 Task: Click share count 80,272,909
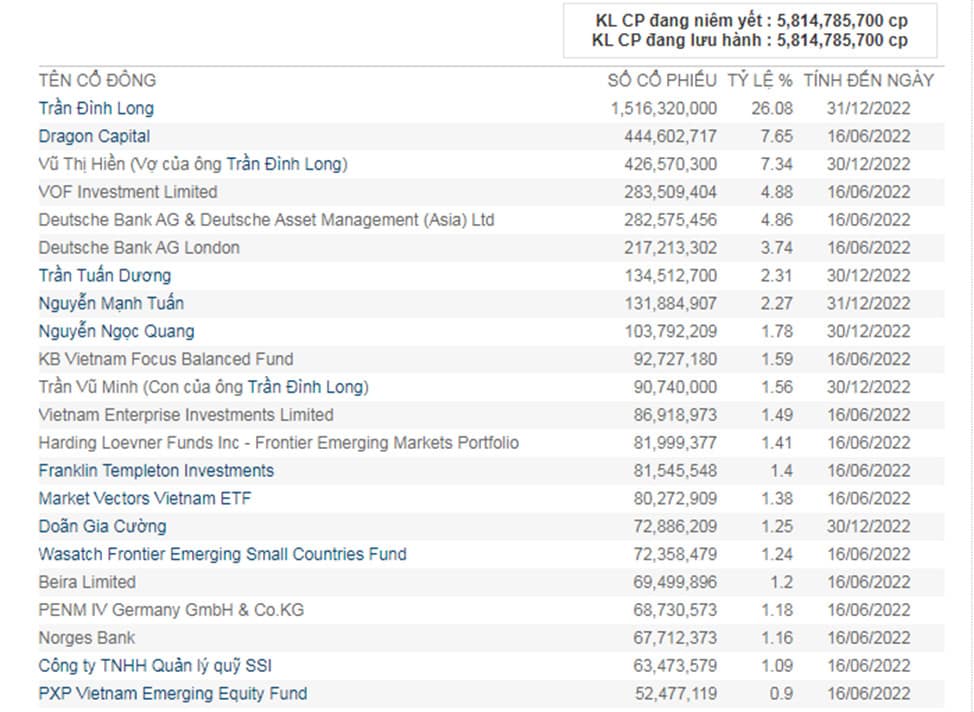675,498
